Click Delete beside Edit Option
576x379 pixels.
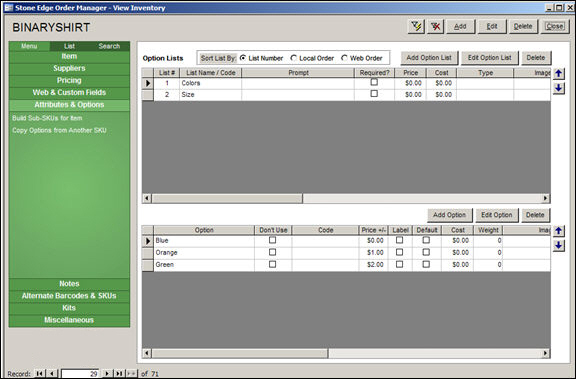click(x=535, y=215)
